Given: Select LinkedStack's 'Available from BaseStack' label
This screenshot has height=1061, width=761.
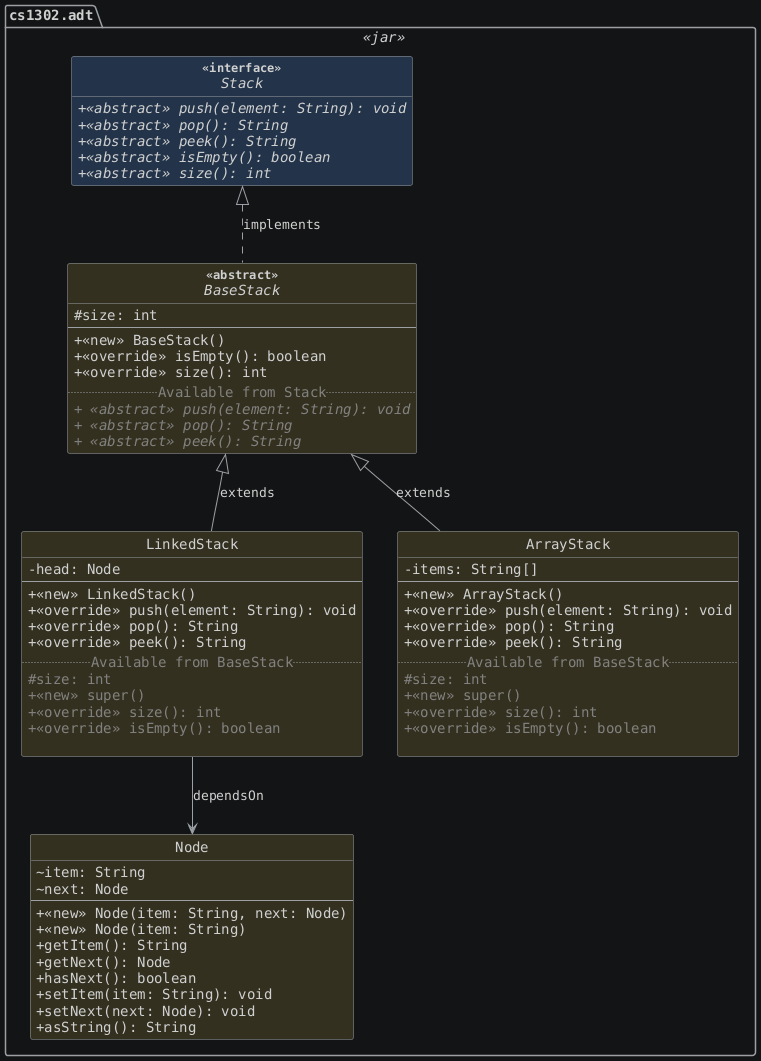Looking at the screenshot, I should point(192,662).
